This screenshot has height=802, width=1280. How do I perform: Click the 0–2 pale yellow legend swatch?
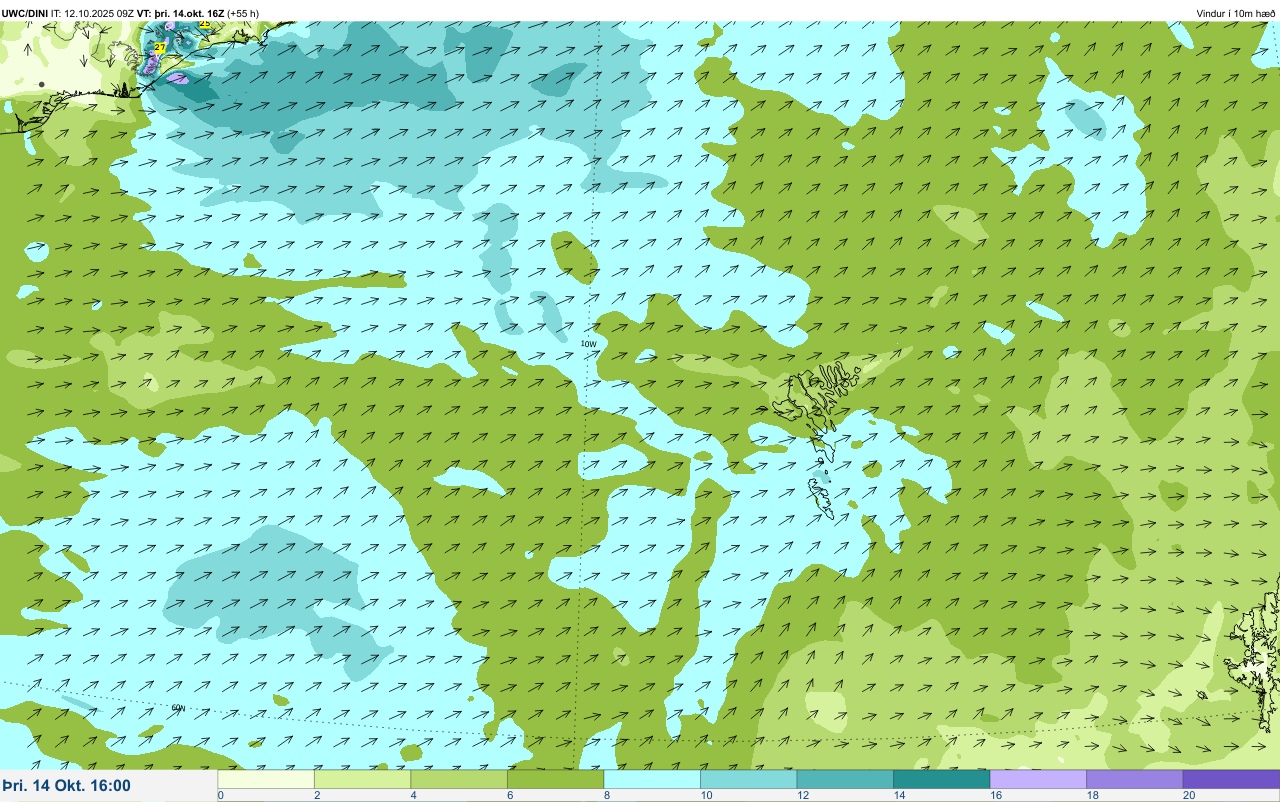coord(266,779)
